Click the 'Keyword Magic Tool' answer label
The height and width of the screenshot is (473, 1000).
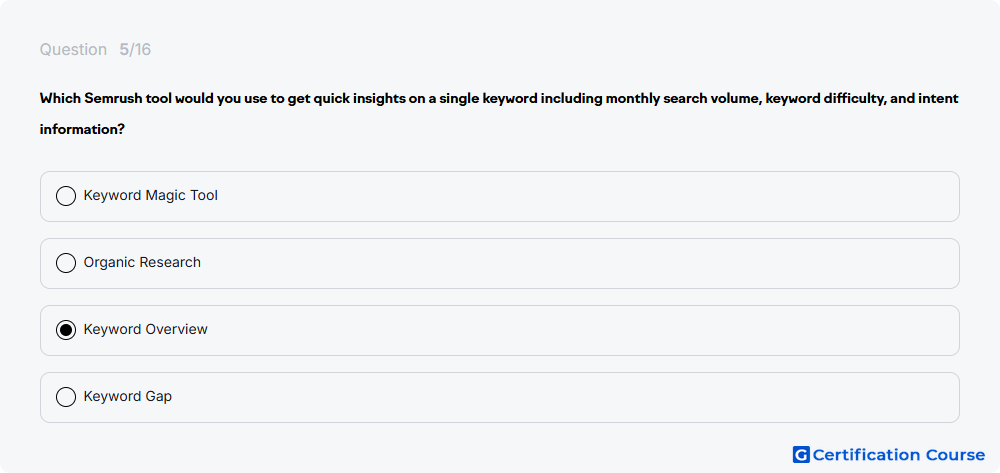pyautogui.click(x=151, y=196)
